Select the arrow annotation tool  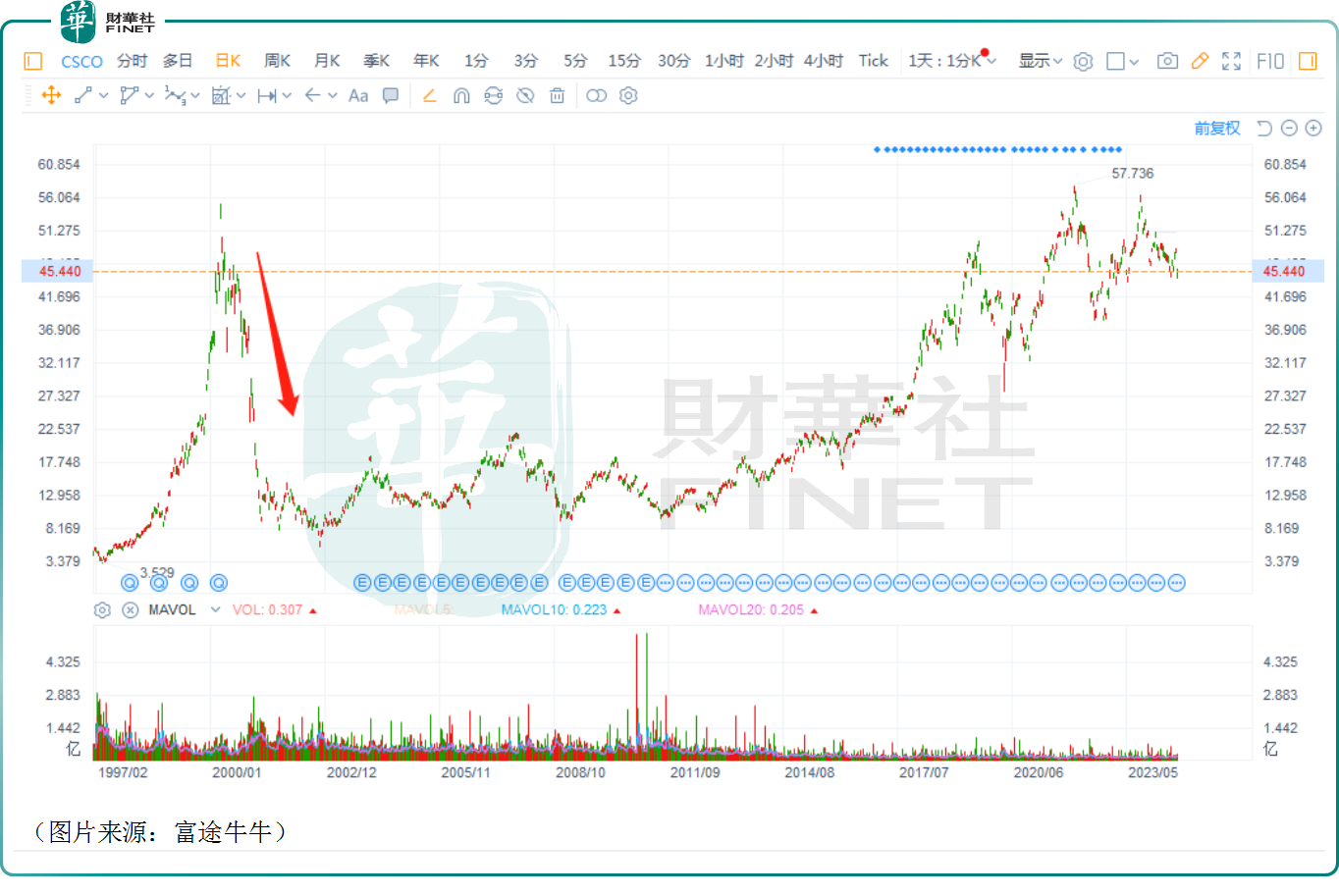pos(312,95)
